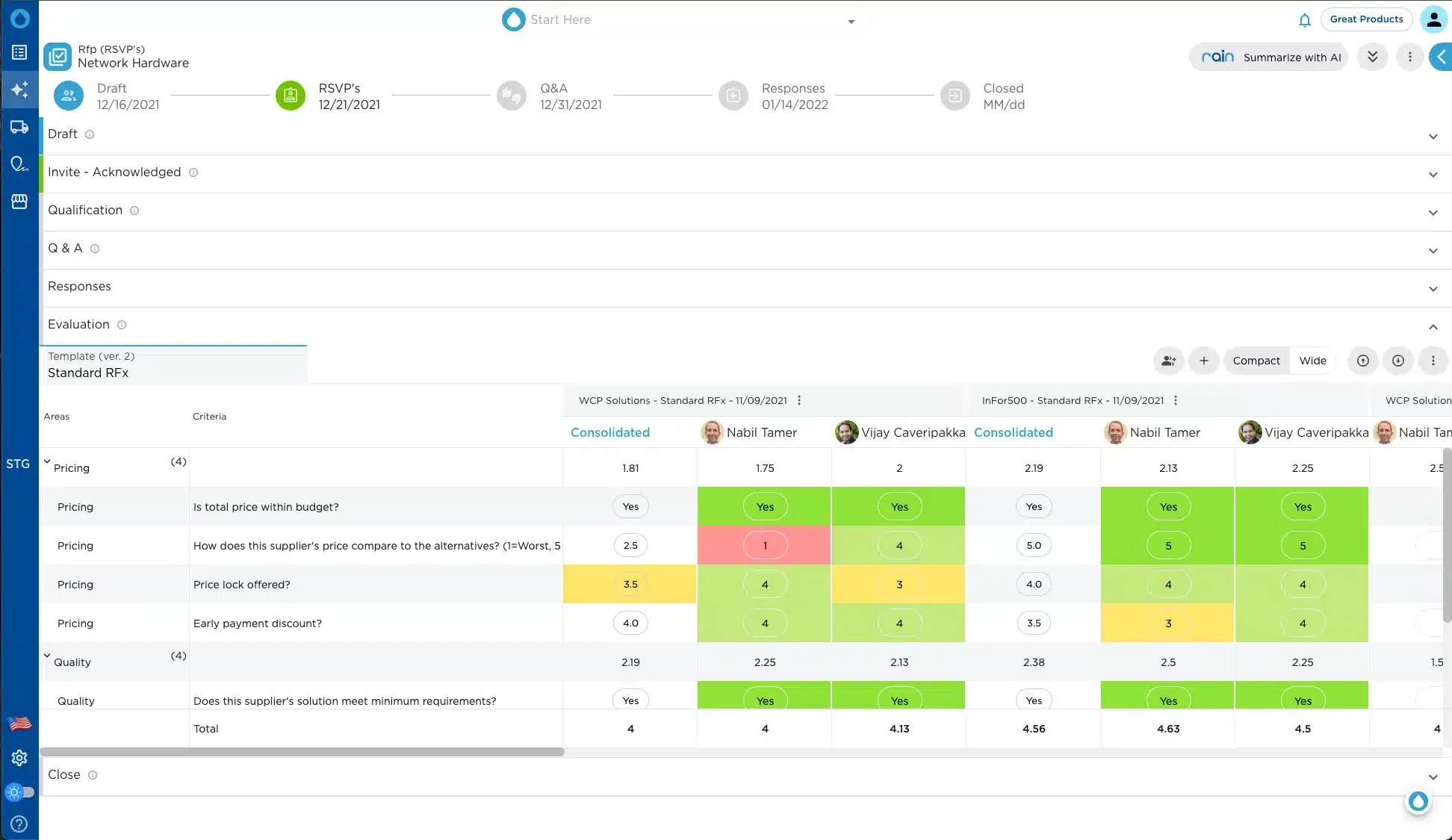Click WCP consolidated yellow 3.5 cell
1452x840 pixels.
pos(630,585)
